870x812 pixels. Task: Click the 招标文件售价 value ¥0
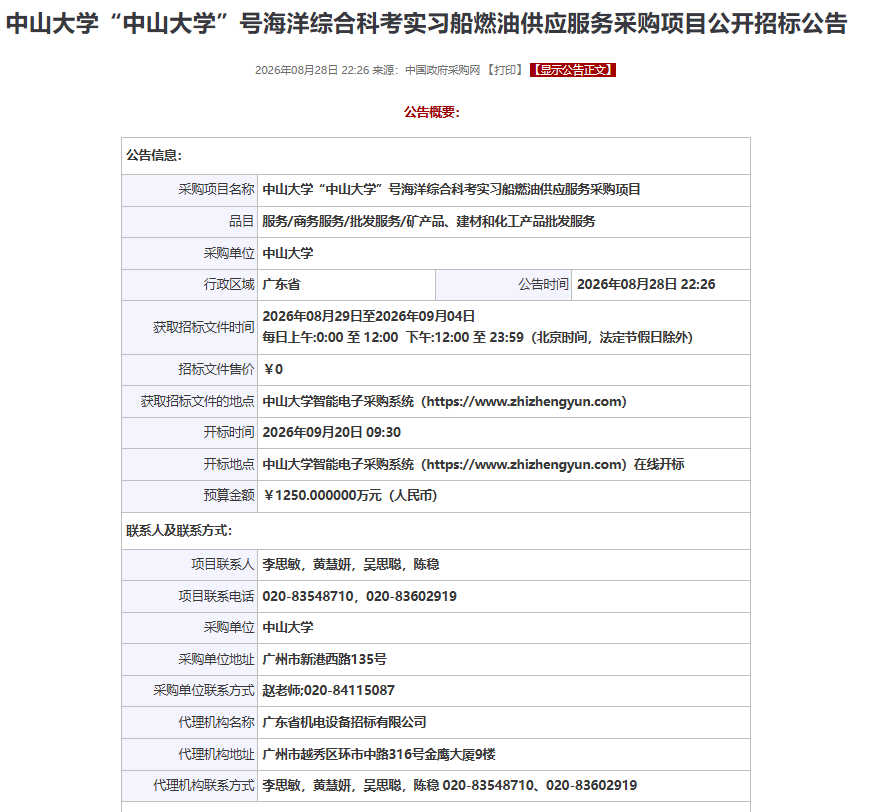tap(273, 370)
